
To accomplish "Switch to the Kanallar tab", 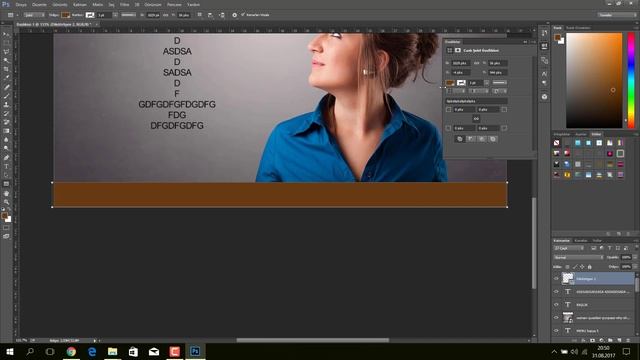I will coord(580,240).
